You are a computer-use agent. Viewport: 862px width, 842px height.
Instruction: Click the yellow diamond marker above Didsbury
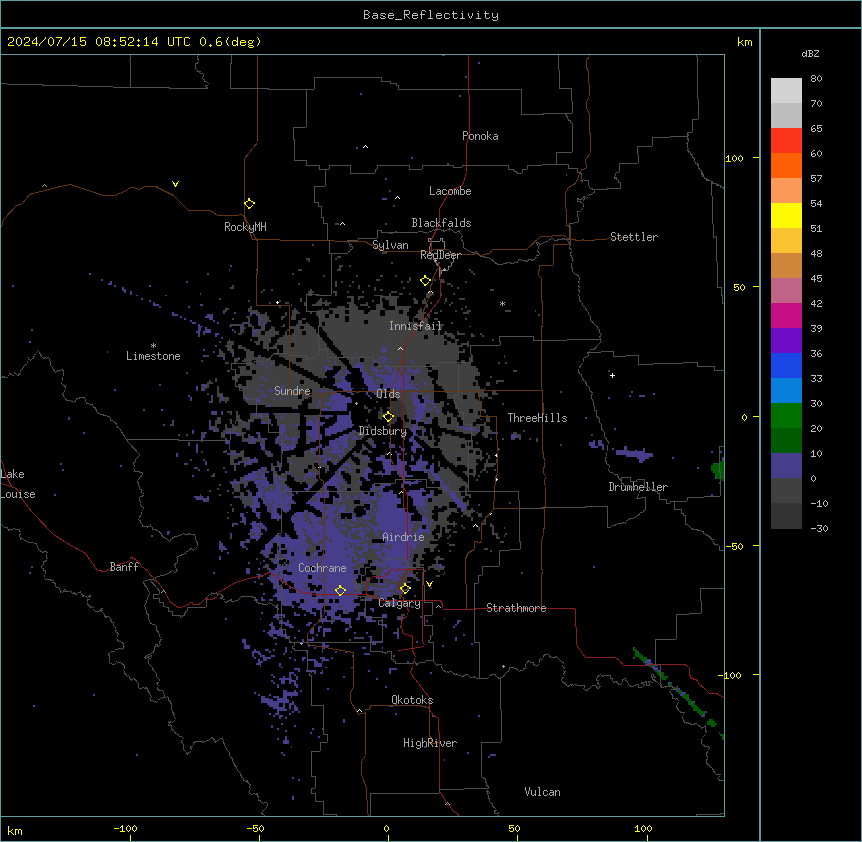point(388,417)
